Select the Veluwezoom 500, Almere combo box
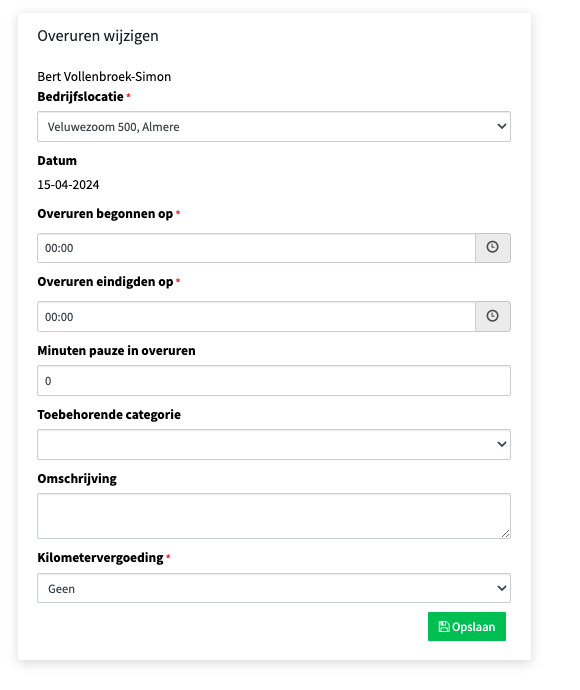This screenshot has height=690, width=580. [274, 127]
